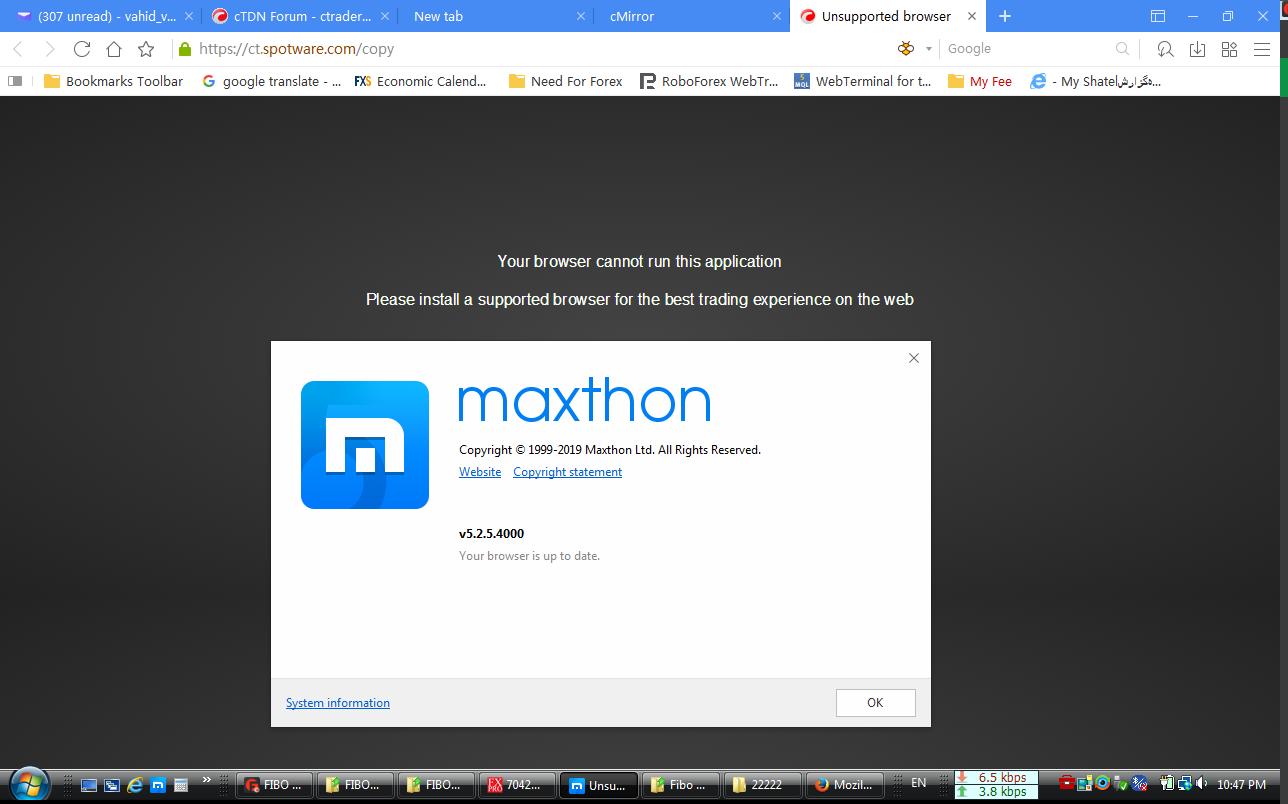Viewport: 1288px width, 804px height.
Task: Open RoboForex WebTrader bookmark
Action: 709,81
